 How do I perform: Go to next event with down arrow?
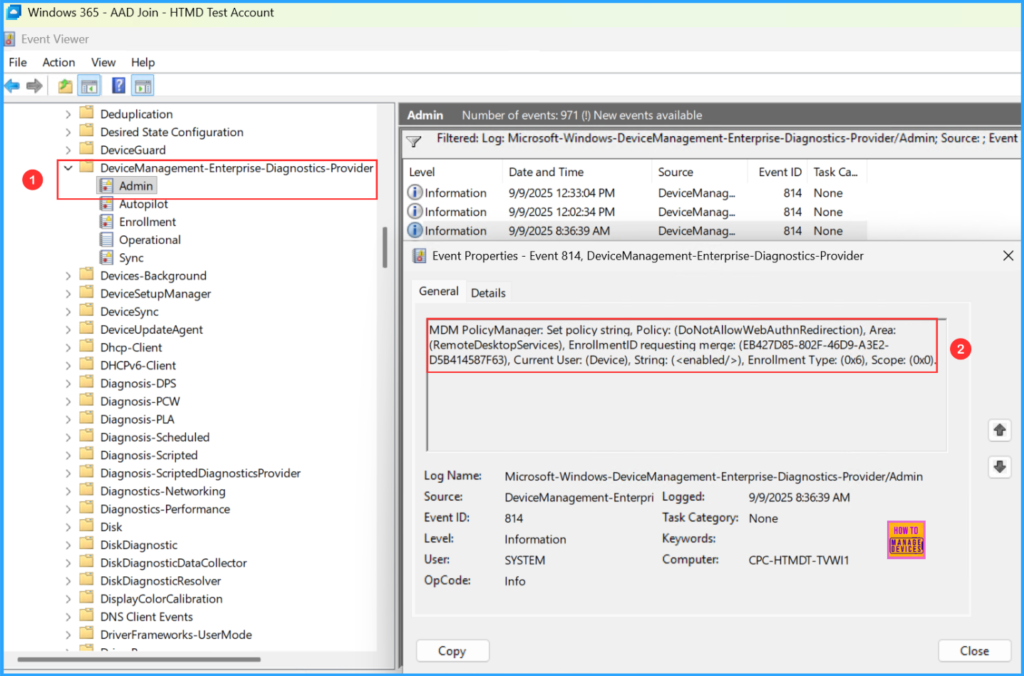click(x=999, y=467)
